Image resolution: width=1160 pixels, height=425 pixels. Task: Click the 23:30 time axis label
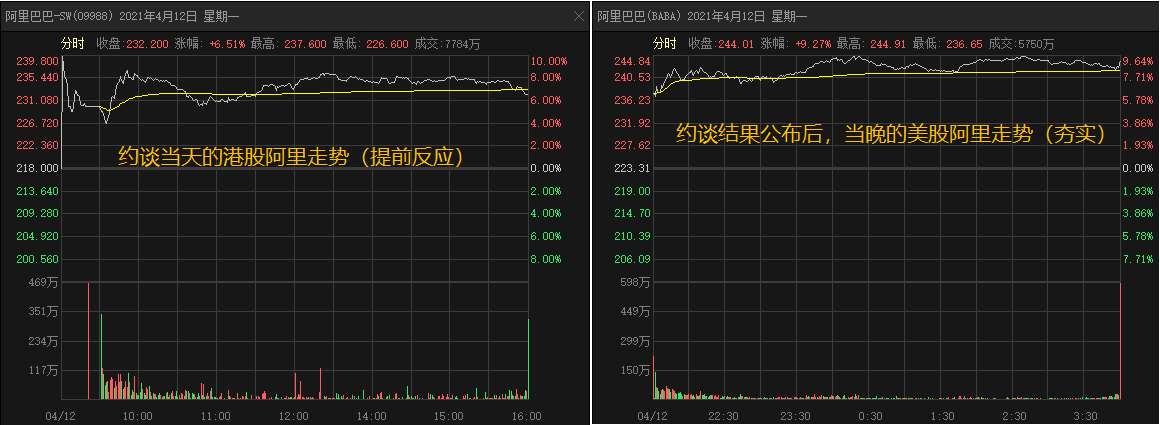click(797, 415)
